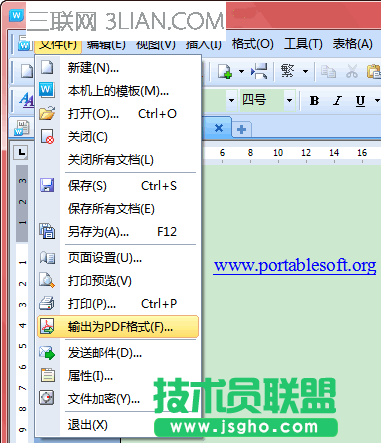The height and width of the screenshot is (443, 381).
Task: Choose 打印(P)... menu entry
Action: tap(118, 304)
